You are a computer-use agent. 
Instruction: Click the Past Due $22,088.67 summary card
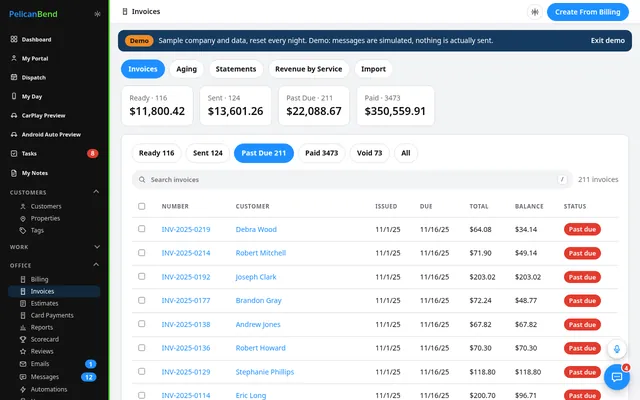pos(314,106)
